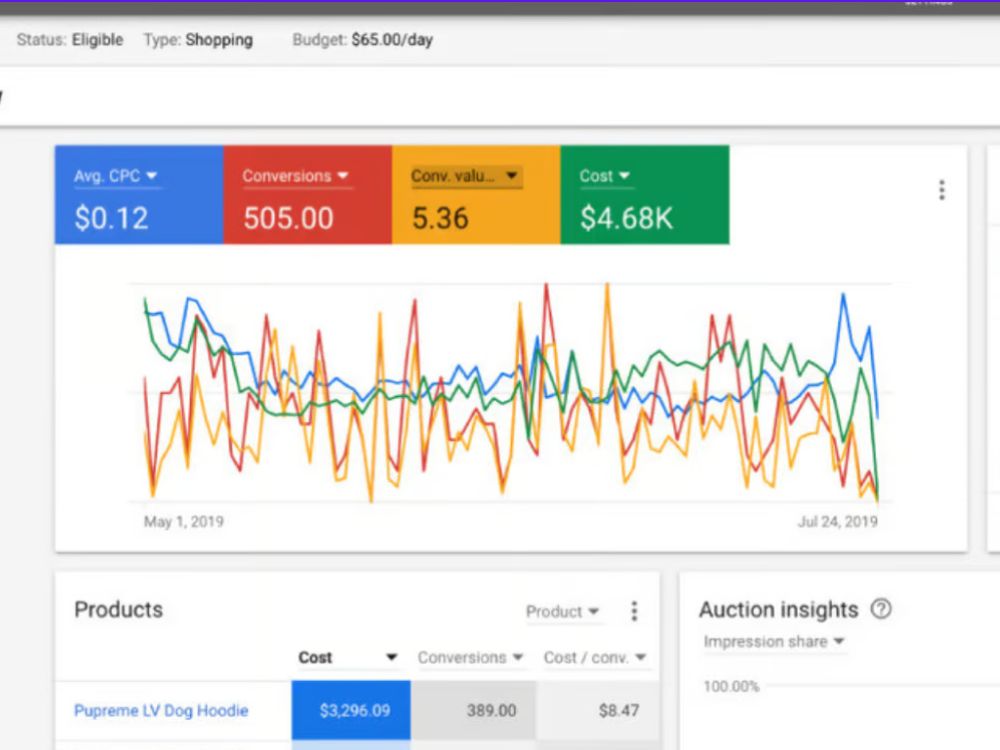Click the May 1, 2019 chart start date
Image resolution: width=1000 pixels, height=750 pixels.
184,522
